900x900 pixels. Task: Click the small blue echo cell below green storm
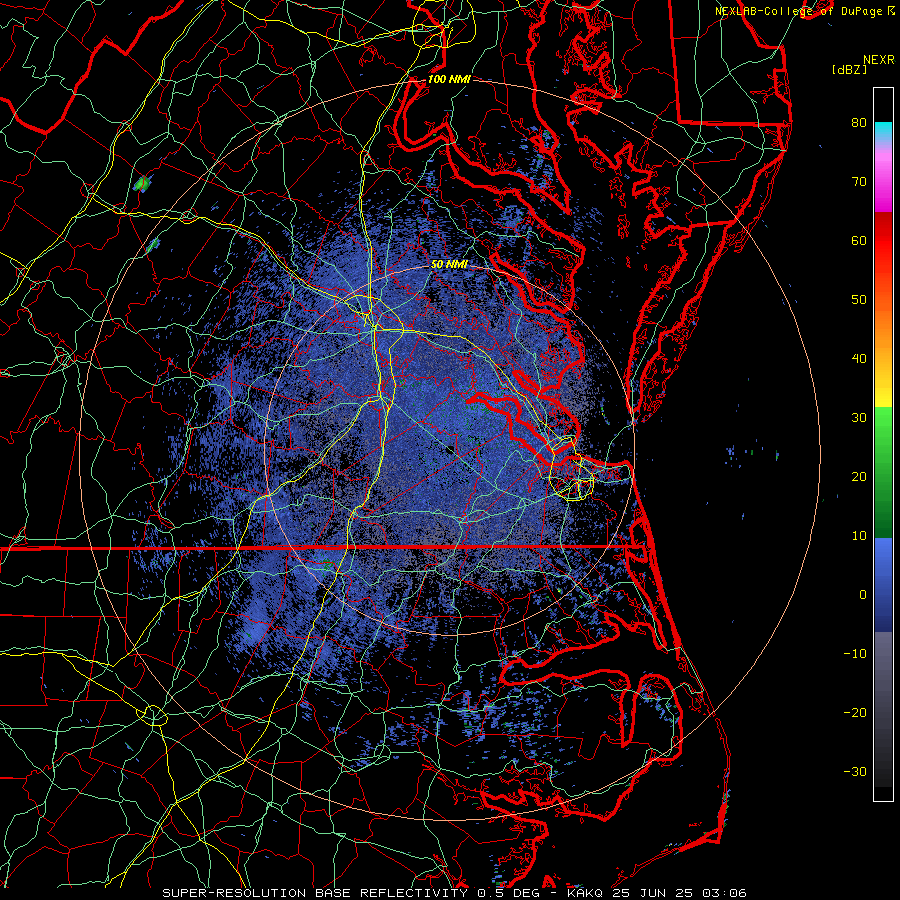[153, 245]
